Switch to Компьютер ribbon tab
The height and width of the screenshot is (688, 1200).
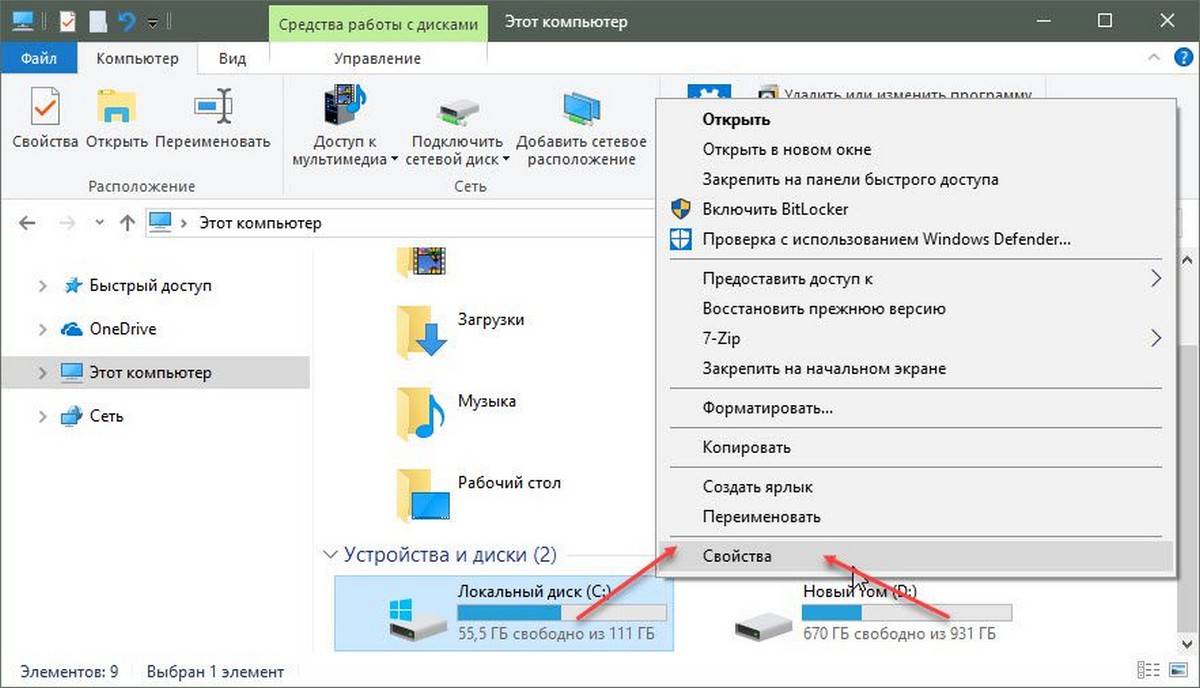[137, 59]
